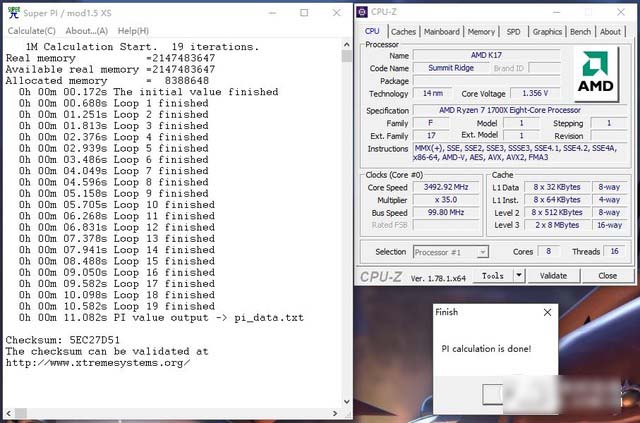
Task: Open the Help(H) menu
Action: 134,31
